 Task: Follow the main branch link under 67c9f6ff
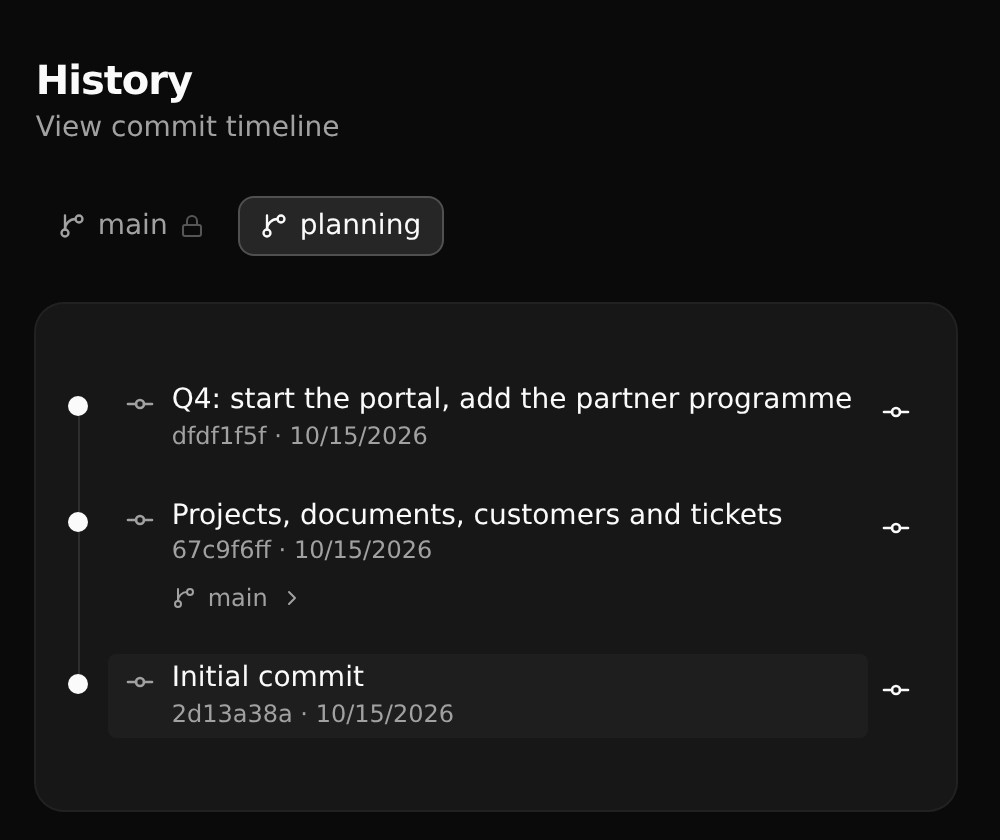pyautogui.click(x=236, y=598)
